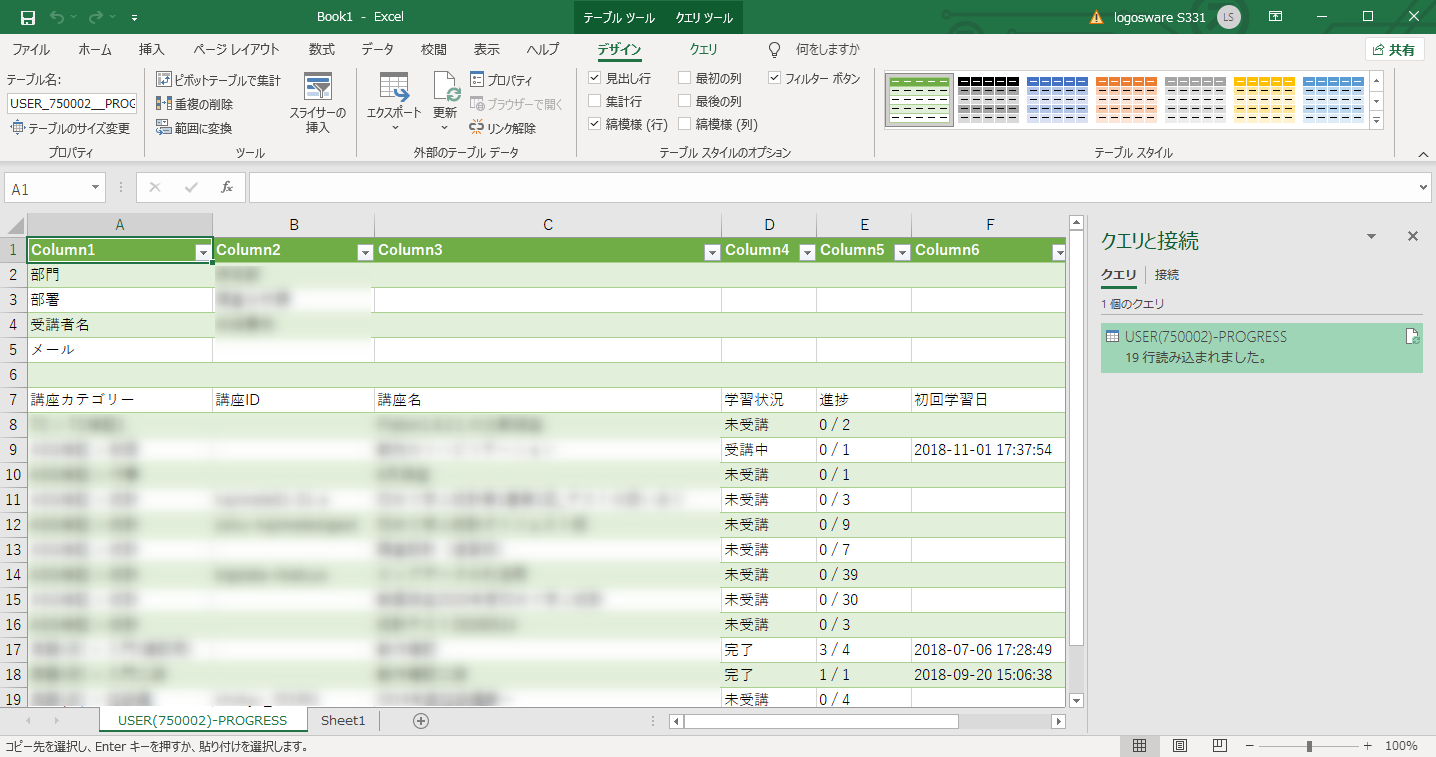Insert a slicer (スライサーの挿入)
This screenshot has width=1436, height=757.
[318, 103]
